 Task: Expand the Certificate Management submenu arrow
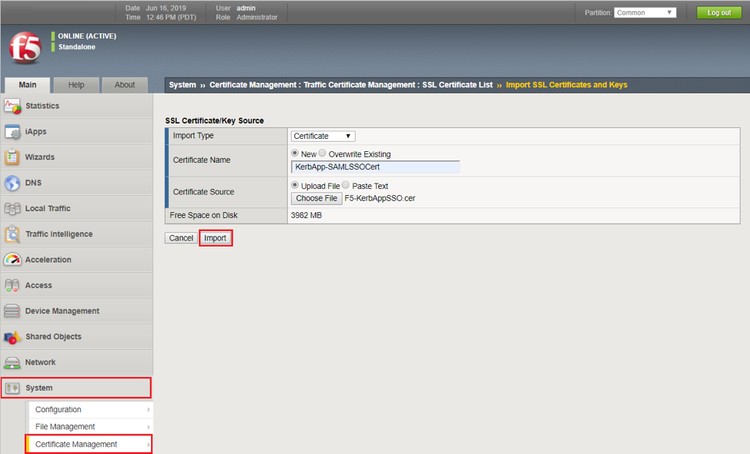(148, 444)
